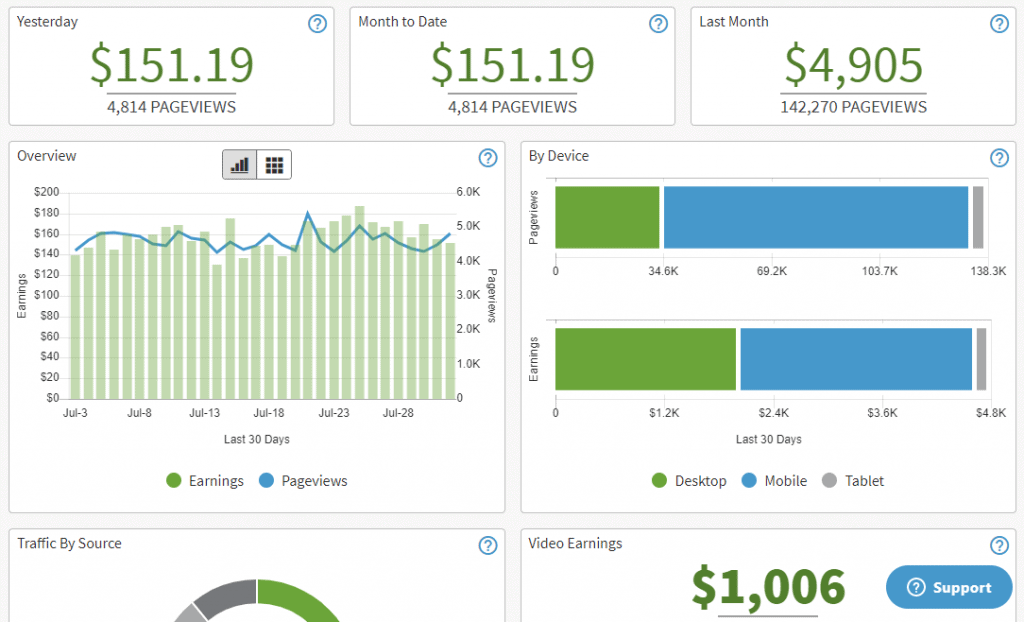Select the gray Tablet segment of Earnings bar
1024x622 pixels.
tap(981, 359)
